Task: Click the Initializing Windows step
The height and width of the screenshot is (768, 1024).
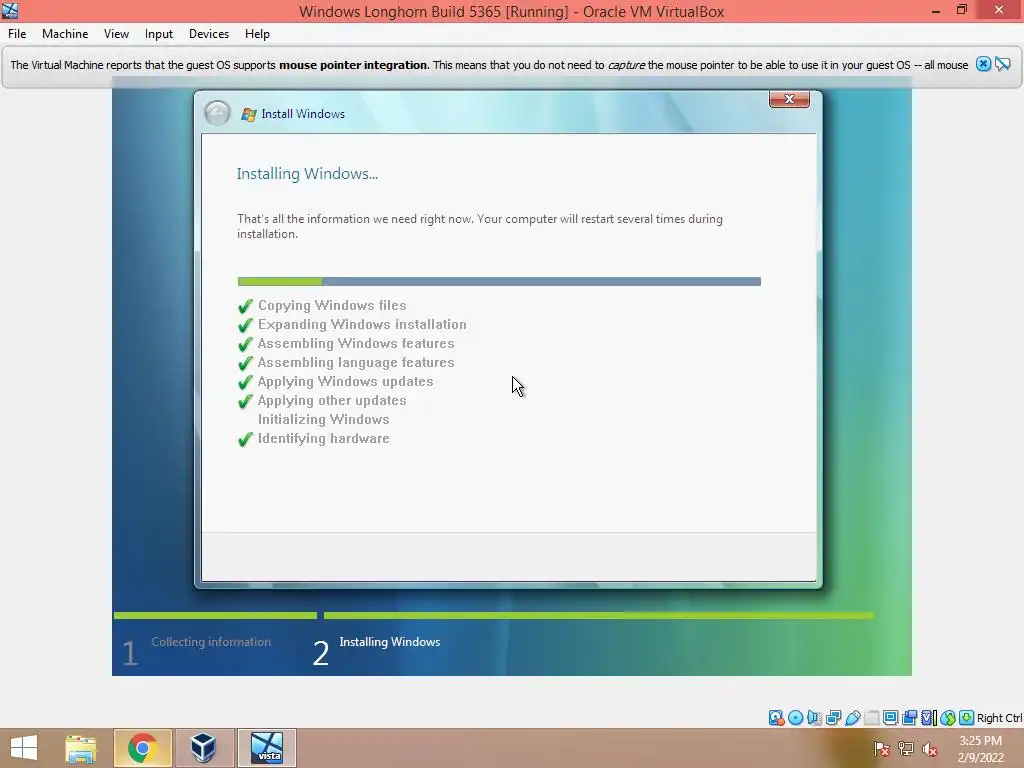Action: click(323, 419)
